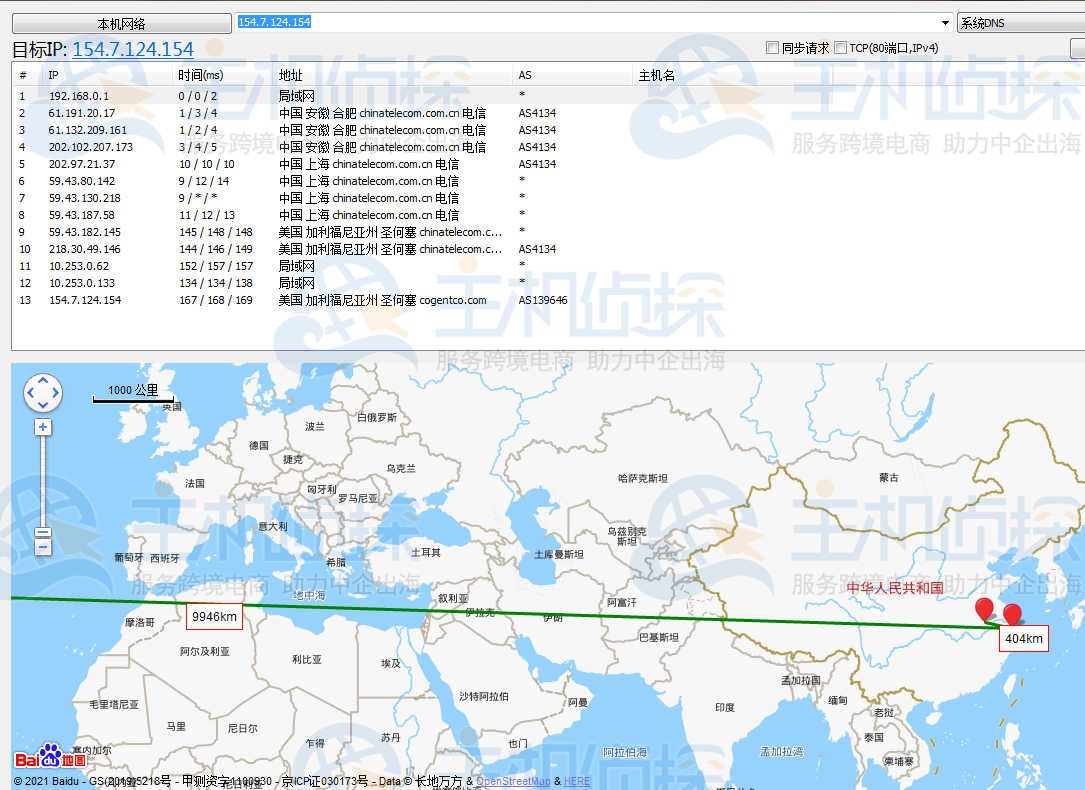1085x790 pixels.
Task: Click the map zoom slider handle
Action: (43, 533)
